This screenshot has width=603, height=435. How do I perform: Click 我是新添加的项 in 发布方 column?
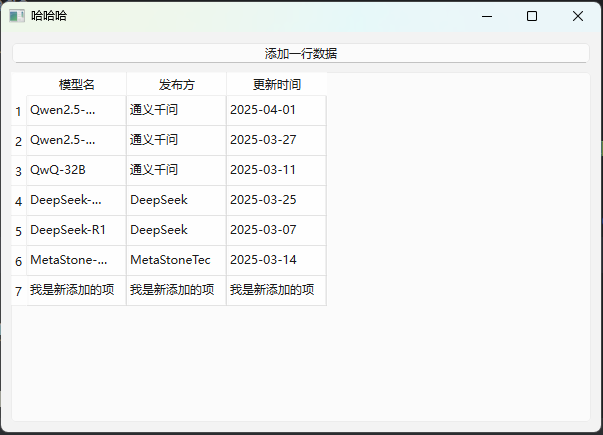pyautogui.click(x=177, y=290)
